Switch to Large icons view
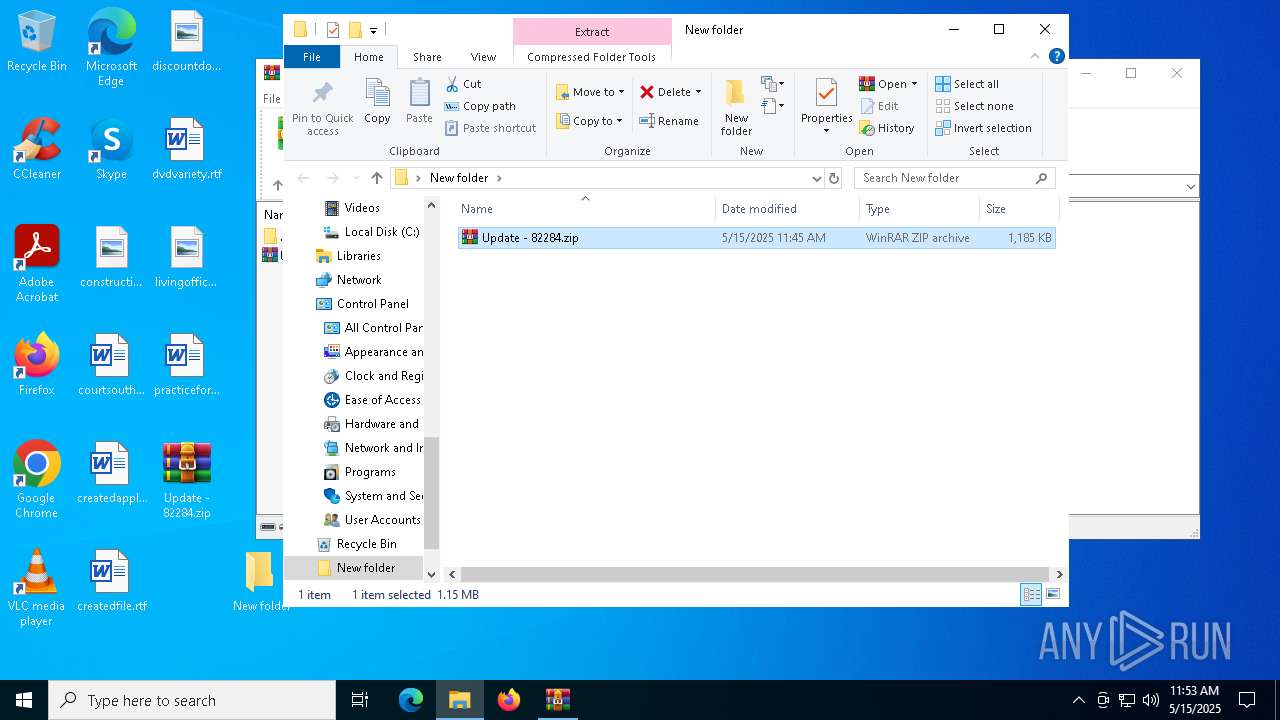 click(x=1052, y=595)
